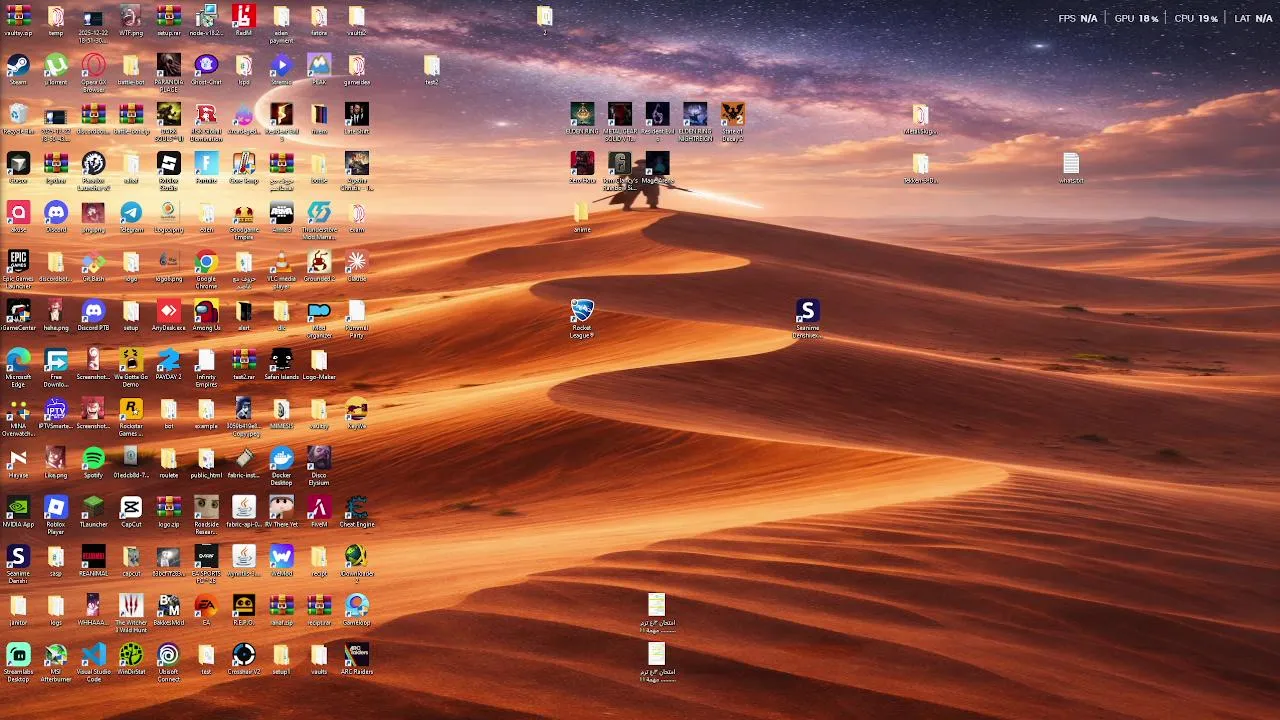Viewport: 1280px width, 720px height.
Task: Launch uTorrent from the desktop
Action: tap(56, 69)
